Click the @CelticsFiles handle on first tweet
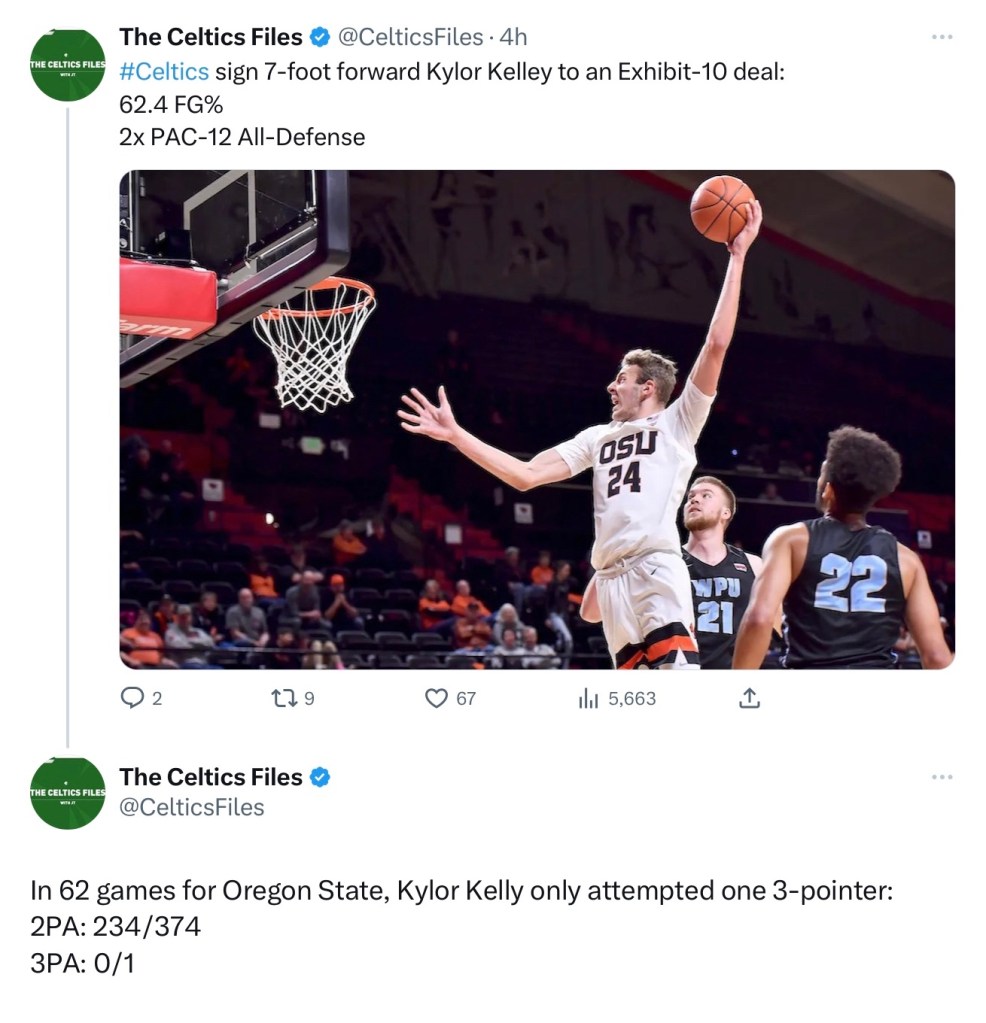986x1023 pixels. [410, 37]
